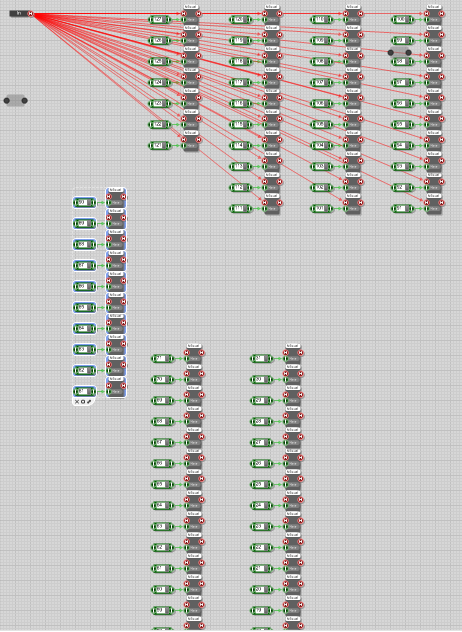462x632 pixels.
Task: Select the In module block
Action: (x=19, y=14)
